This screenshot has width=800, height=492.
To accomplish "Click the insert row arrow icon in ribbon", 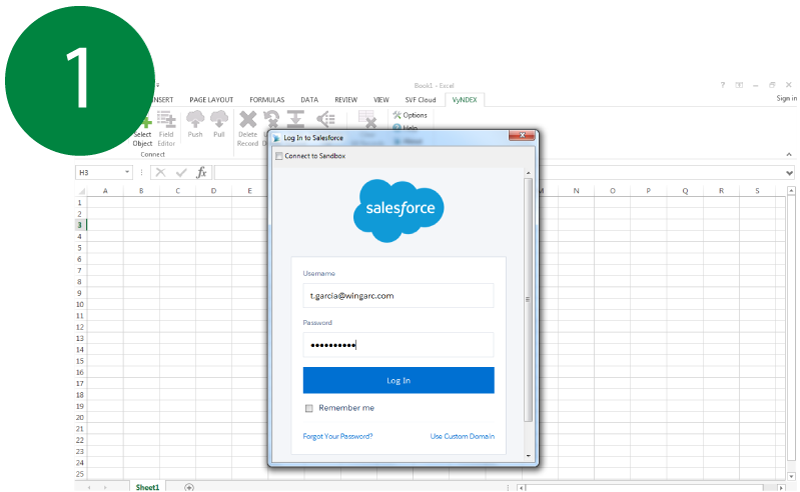I will point(295,119).
